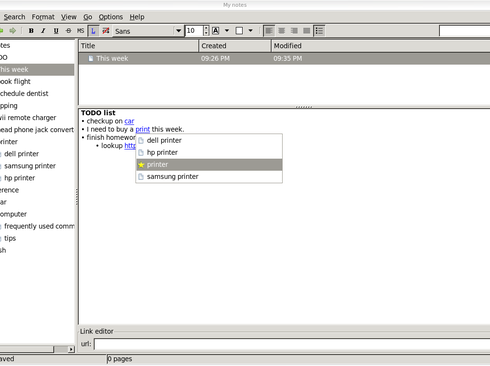
Task: Click the font size stepper arrows
Action: (206, 31)
